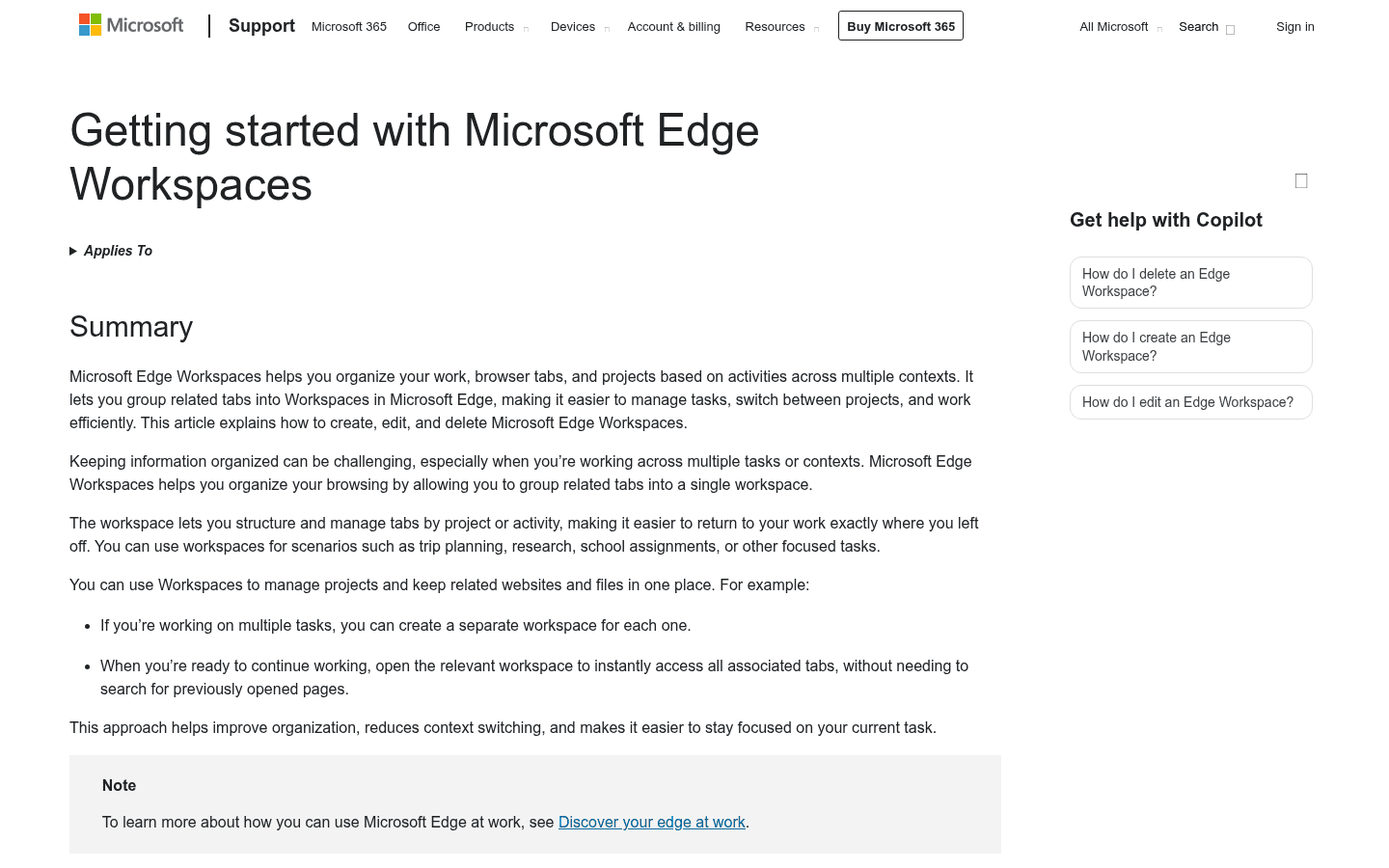Expand the All Microsoft menu

point(1121,27)
